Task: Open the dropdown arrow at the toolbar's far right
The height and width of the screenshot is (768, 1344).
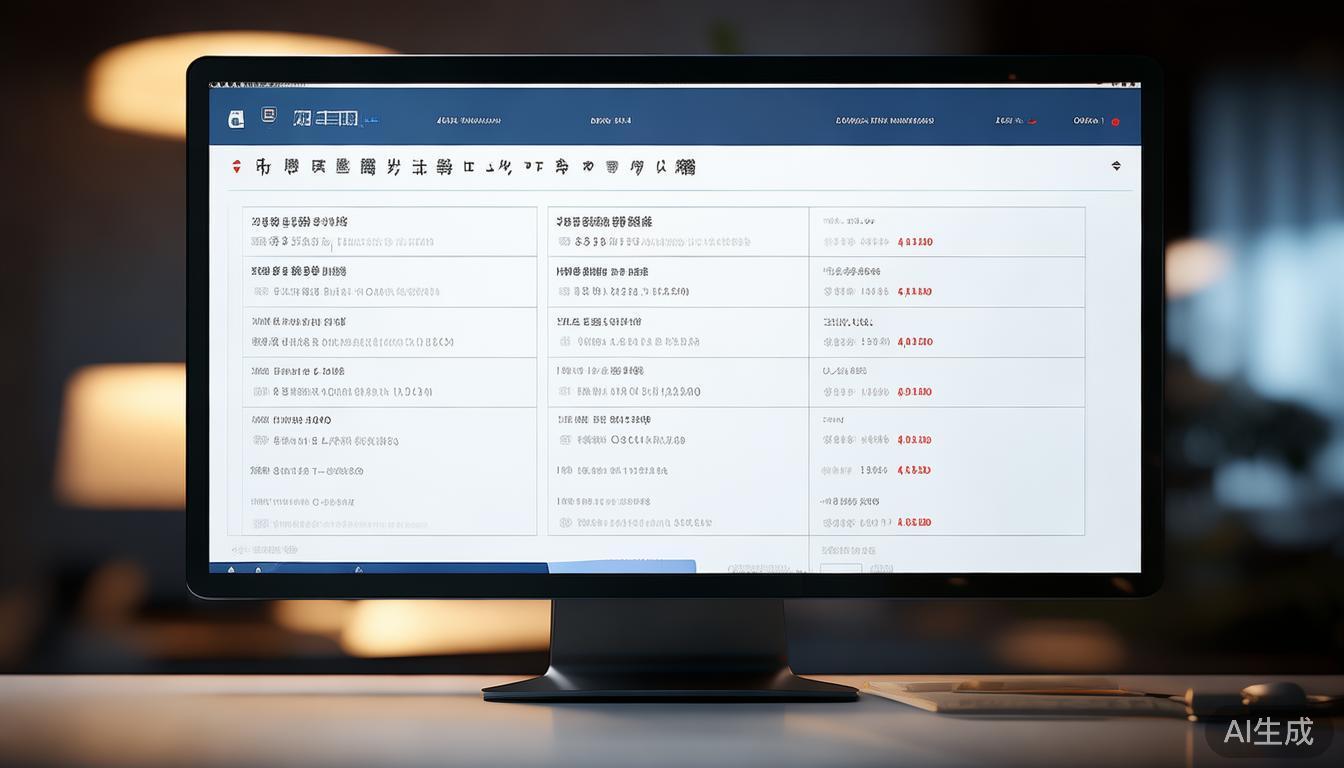Action: pyautogui.click(x=1117, y=165)
